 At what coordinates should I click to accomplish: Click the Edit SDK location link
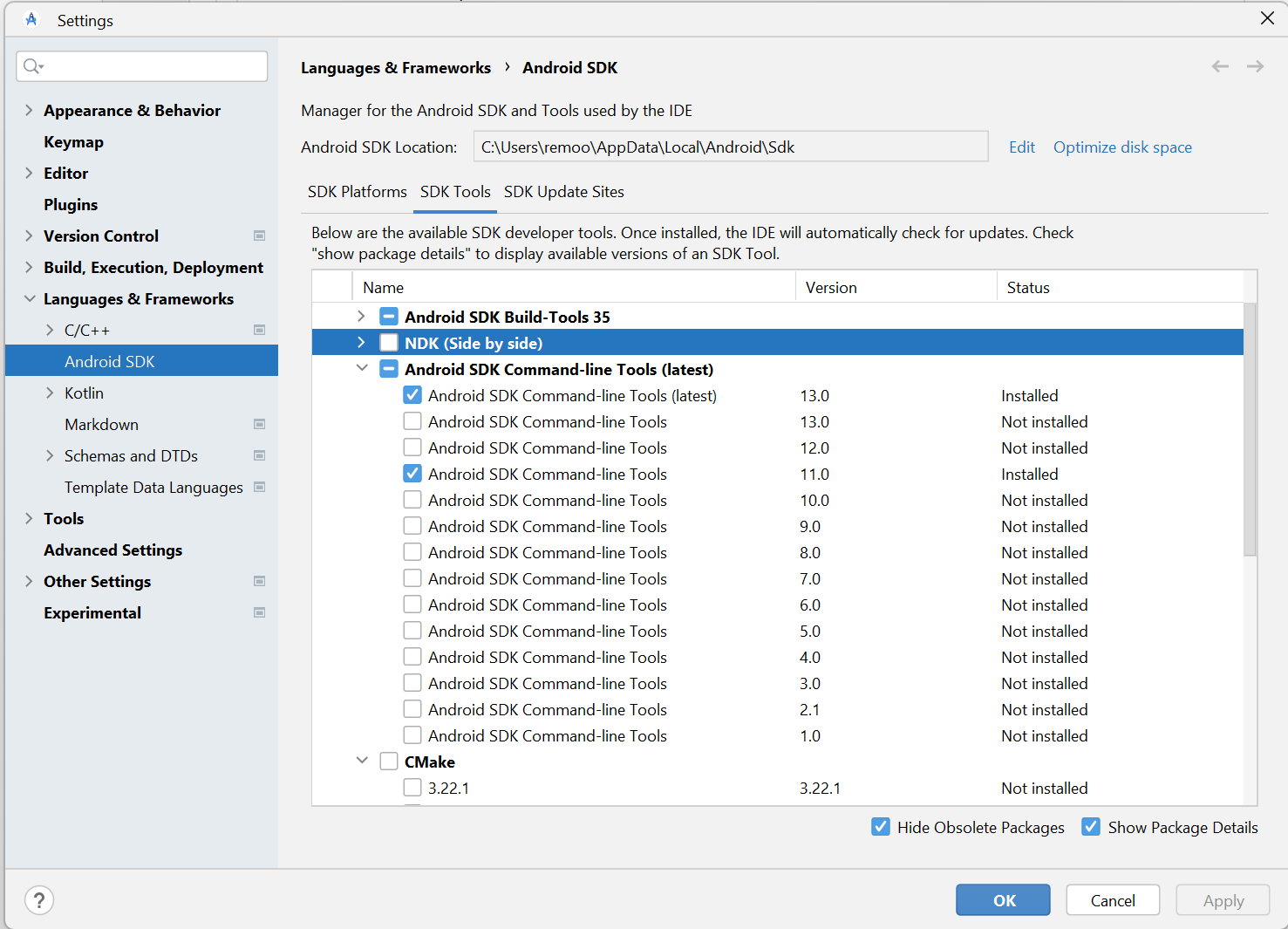pyautogui.click(x=1022, y=147)
